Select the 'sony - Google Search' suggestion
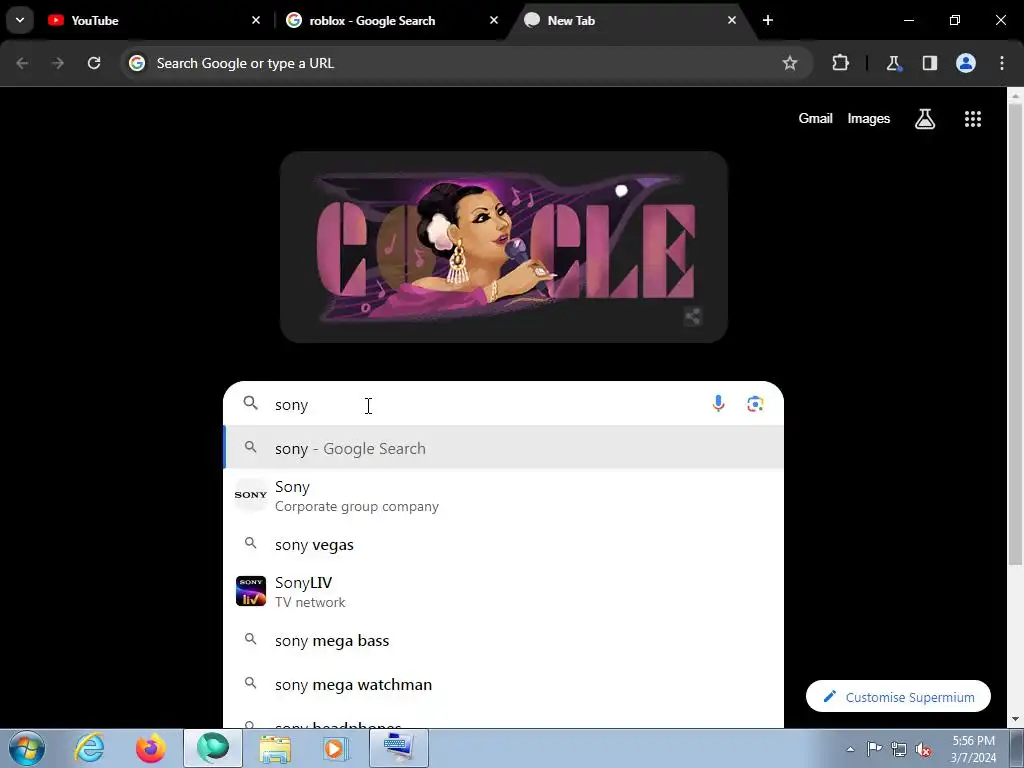1024x768 pixels. click(504, 448)
